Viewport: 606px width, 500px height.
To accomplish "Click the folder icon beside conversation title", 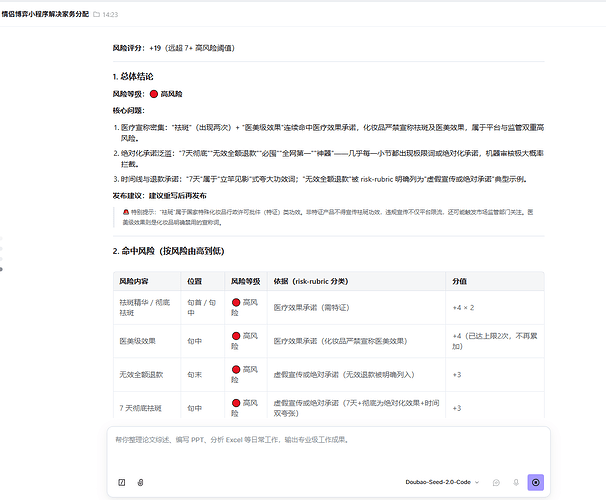I will click(97, 14).
